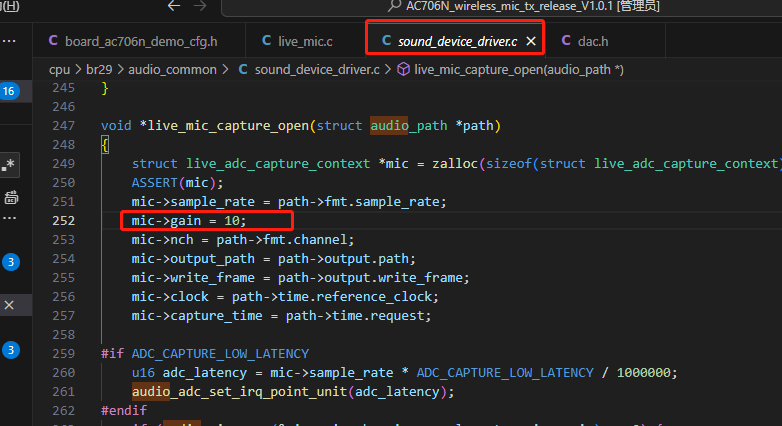Click the 'u16 adc_latency' declaration
Screen dimensions: 782x426
(x=189, y=373)
